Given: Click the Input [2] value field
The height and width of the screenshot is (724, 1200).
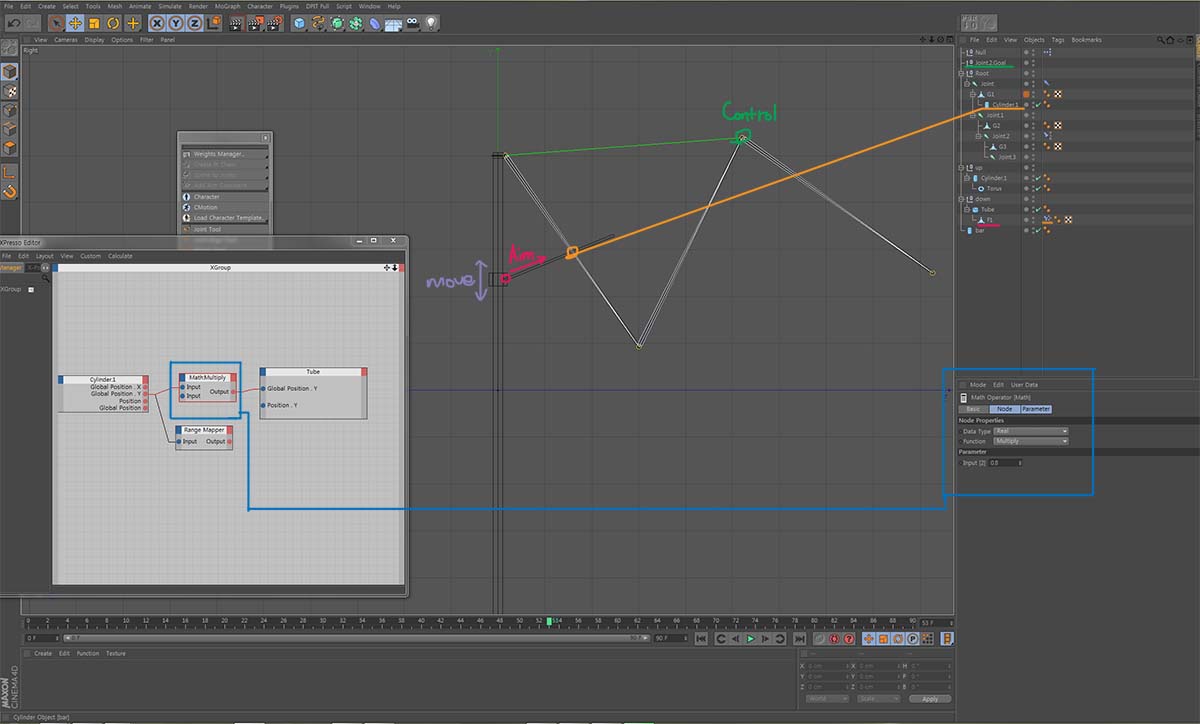Looking at the screenshot, I should click(x=1006, y=463).
